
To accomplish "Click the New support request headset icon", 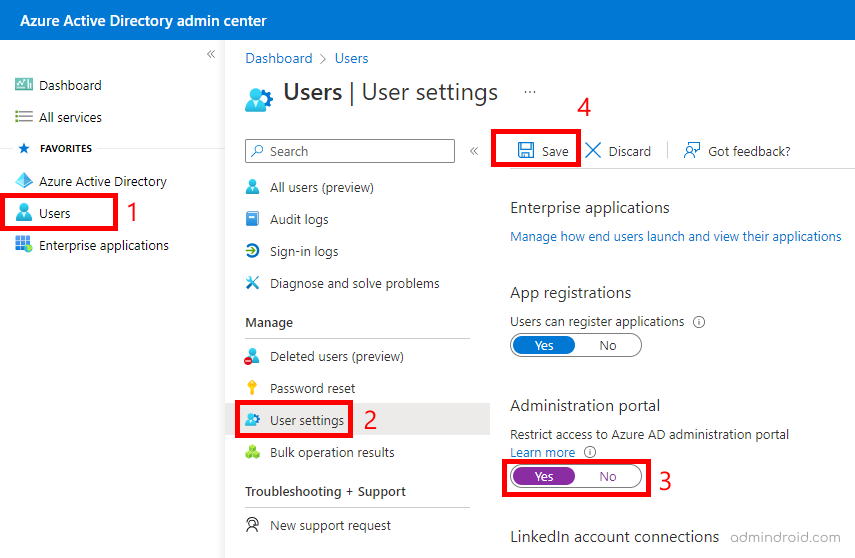I will coord(252,525).
